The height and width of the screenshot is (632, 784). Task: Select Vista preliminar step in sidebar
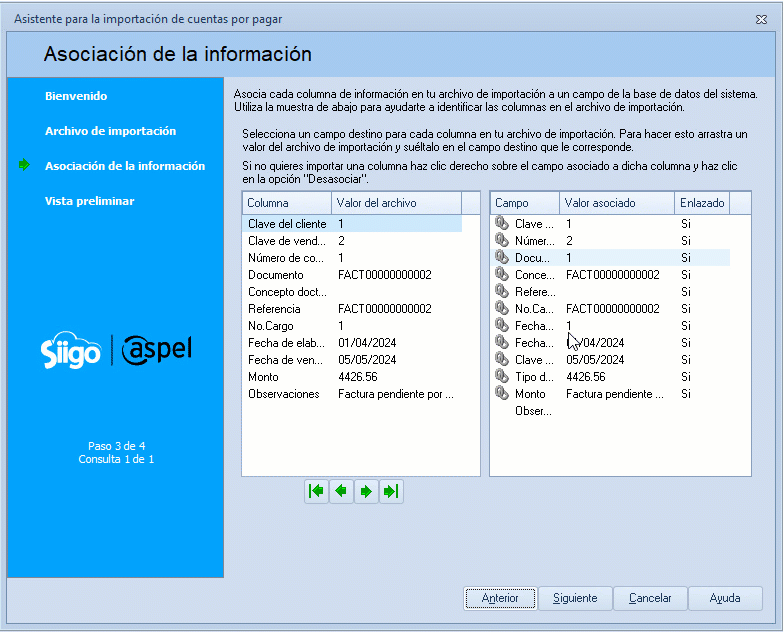pos(89,201)
